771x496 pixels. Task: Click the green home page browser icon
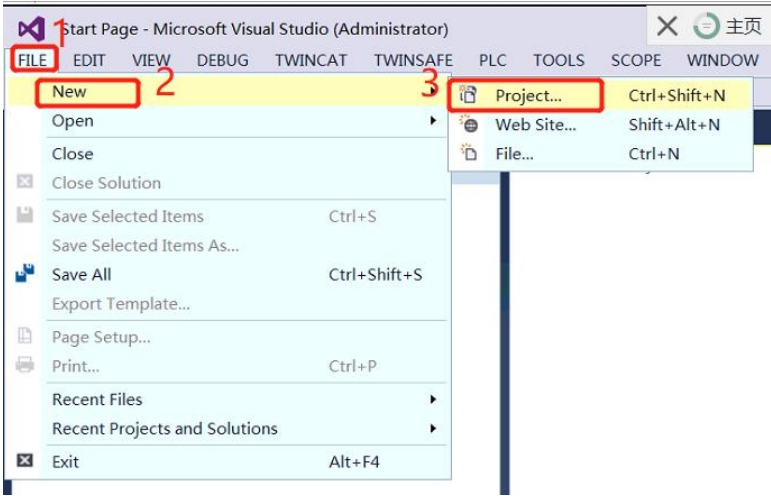[707, 26]
